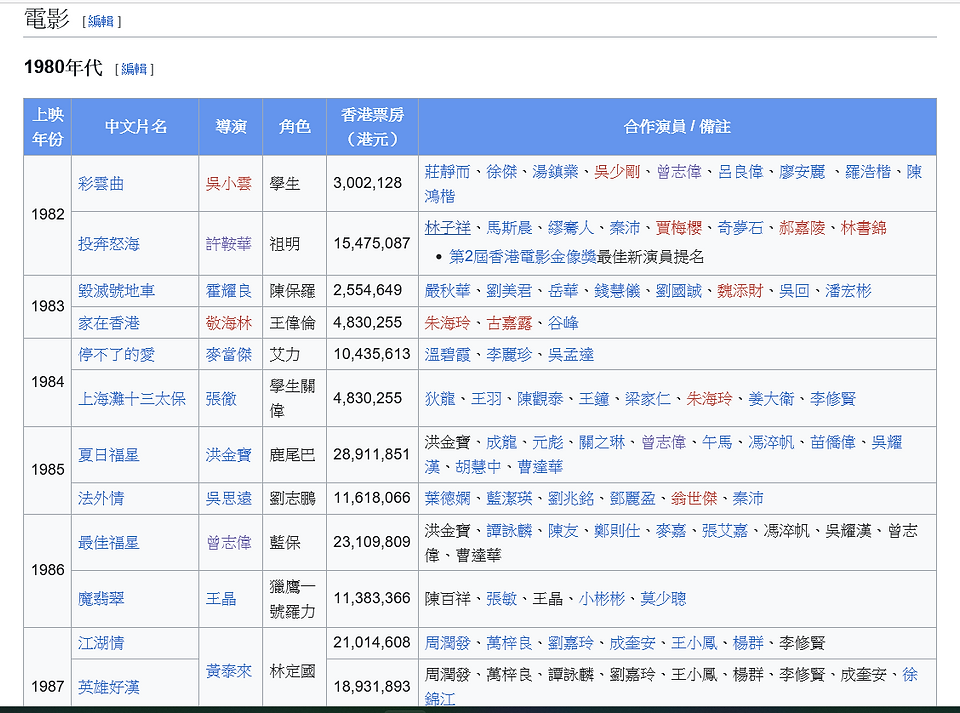The width and height of the screenshot is (960, 713).
Task: Select box office value 28,911,851
Action: (372, 454)
